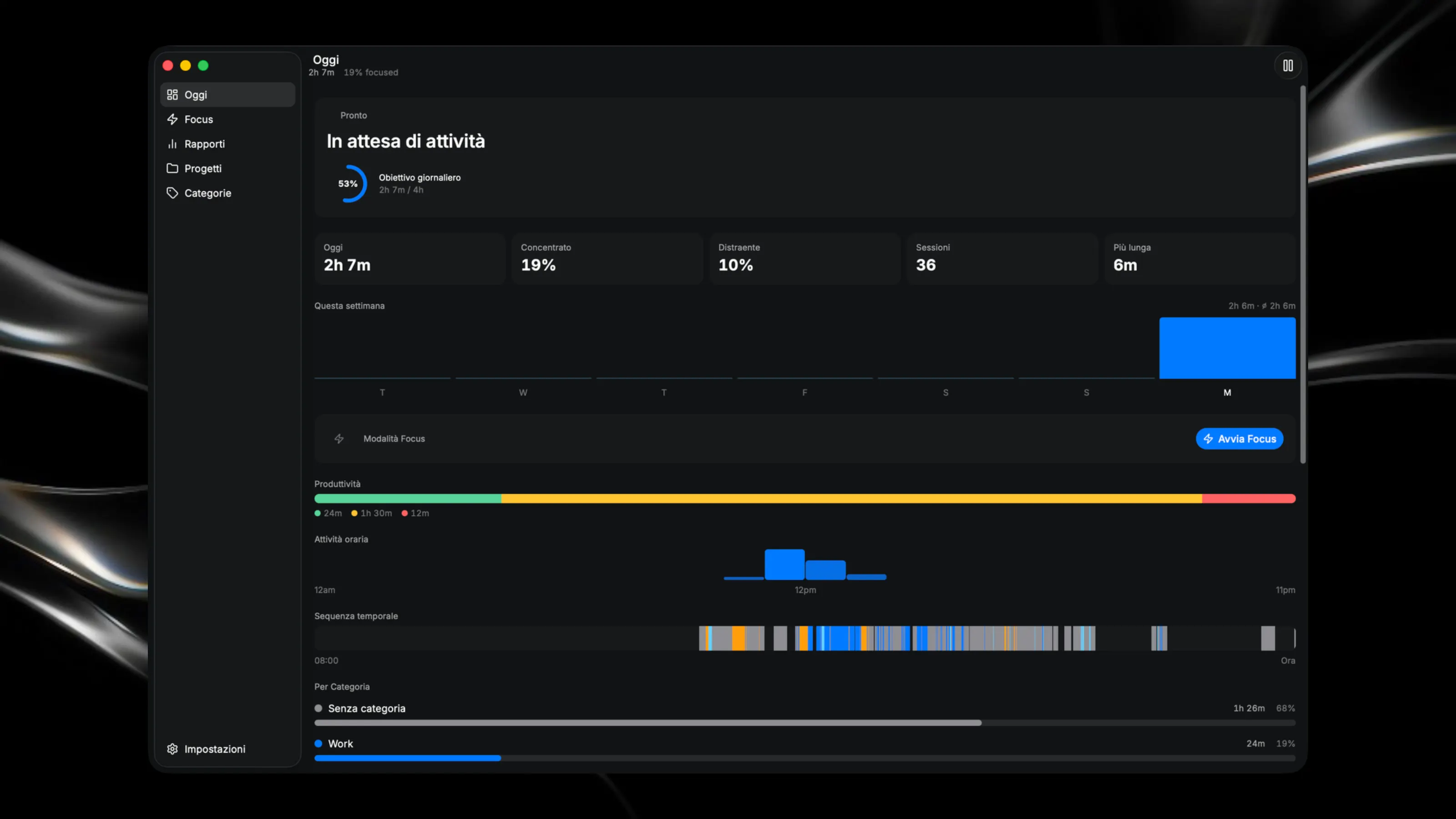Click the 1h 30m yellow legend entry
This screenshot has width=1456, height=819.
[x=371, y=513]
